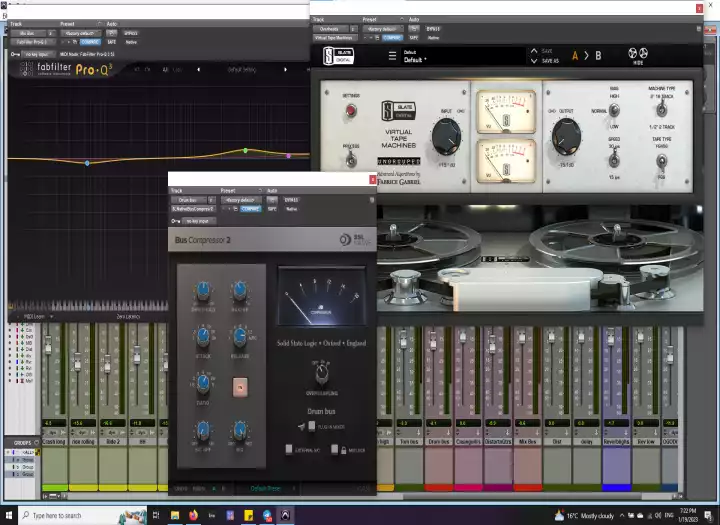Click the Threshold knob on Bus Compressor
Viewport: 720px width, 525px height.
pyautogui.click(x=203, y=290)
